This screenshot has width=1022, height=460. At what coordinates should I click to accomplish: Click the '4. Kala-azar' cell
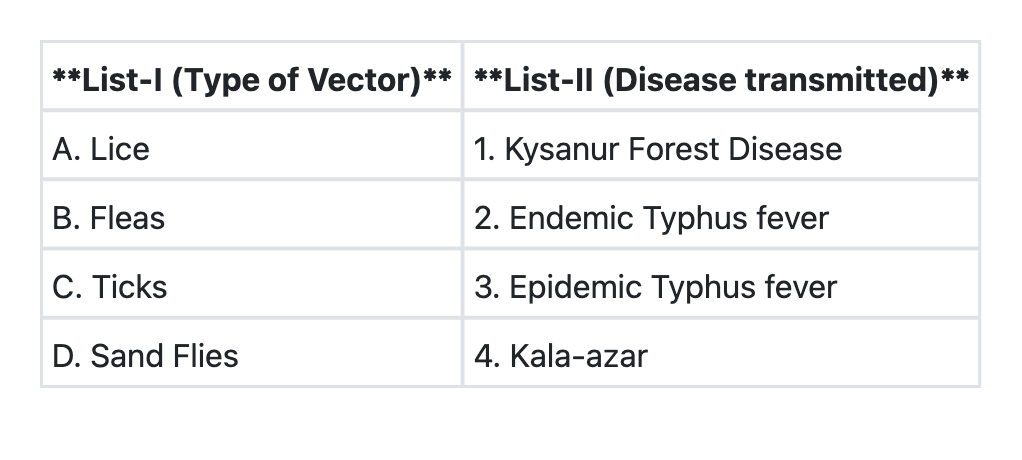[721, 356]
